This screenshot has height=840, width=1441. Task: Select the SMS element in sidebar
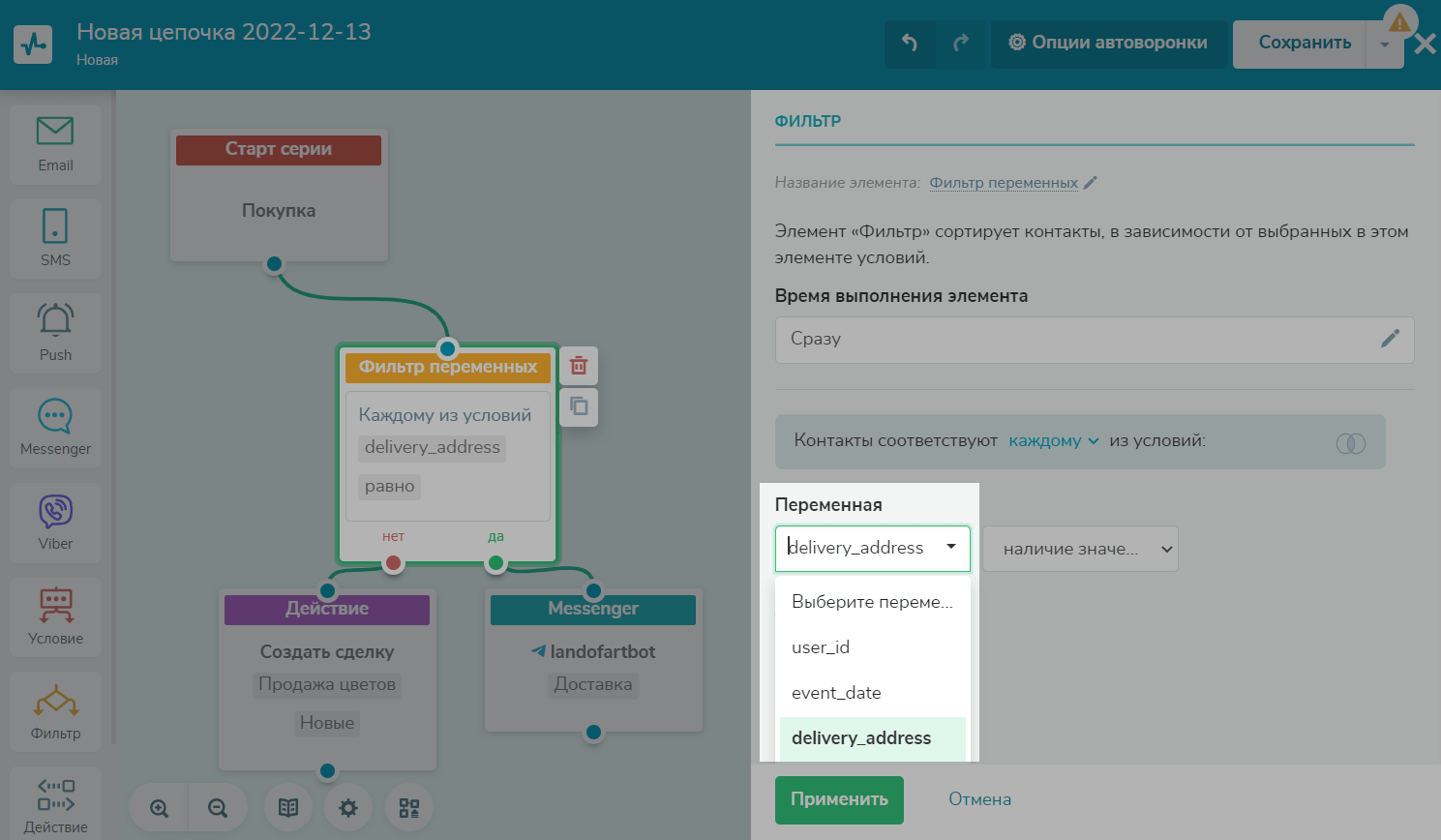click(55, 238)
